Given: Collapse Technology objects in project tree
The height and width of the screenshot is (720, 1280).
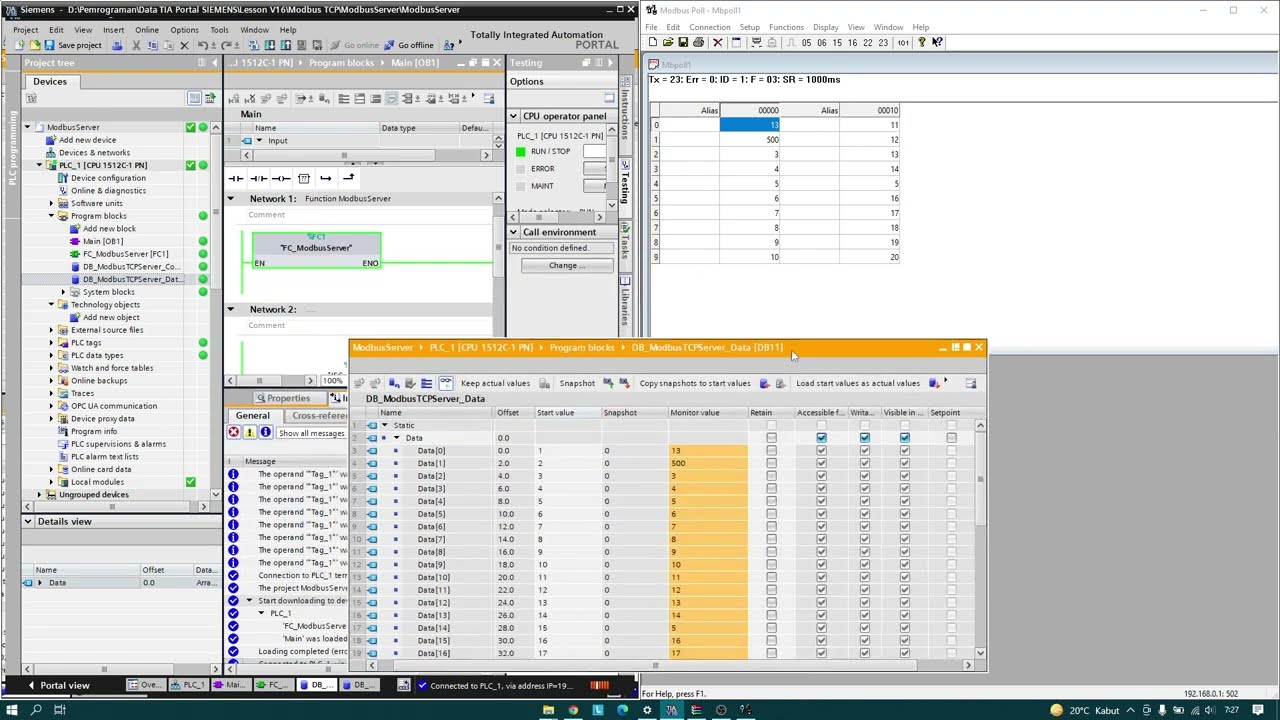Looking at the screenshot, I should click(51, 304).
